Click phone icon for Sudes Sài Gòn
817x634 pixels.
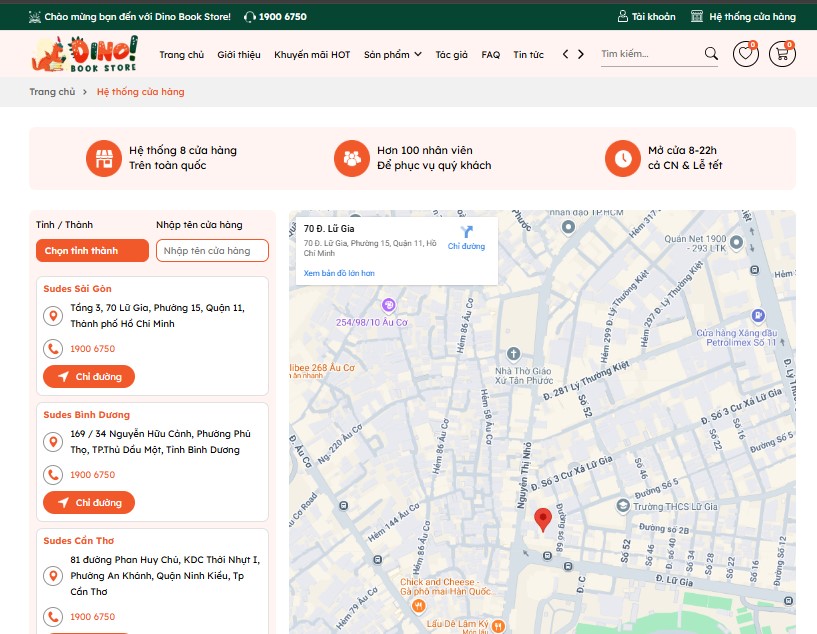(x=53, y=349)
